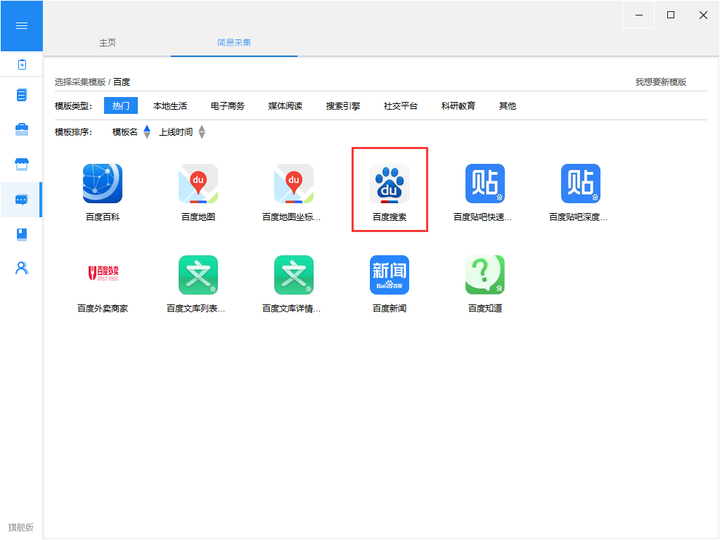Image resolution: width=720 pixels, height=540 pixels.
Task: Sort templates by 模板名 arrows
Action: tap(147, 132)
